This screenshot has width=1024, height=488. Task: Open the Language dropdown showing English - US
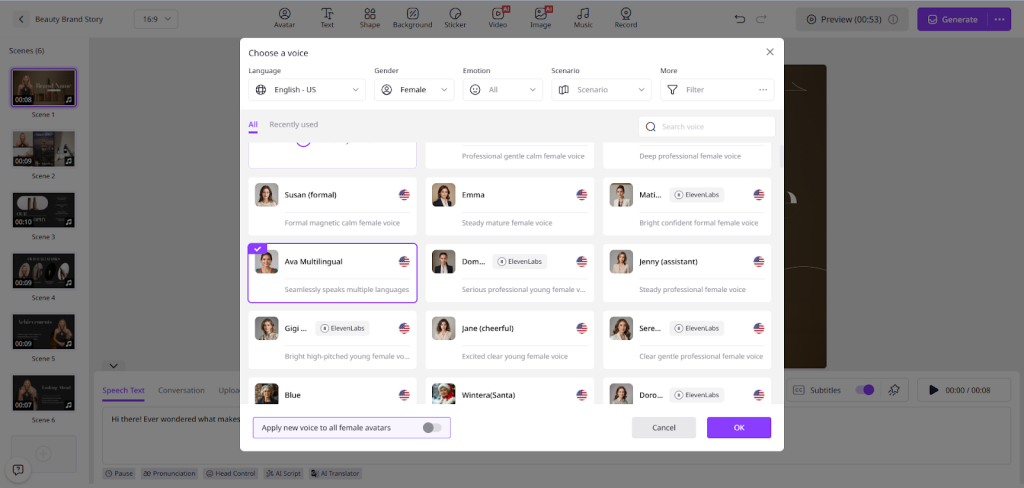[307, 90]
